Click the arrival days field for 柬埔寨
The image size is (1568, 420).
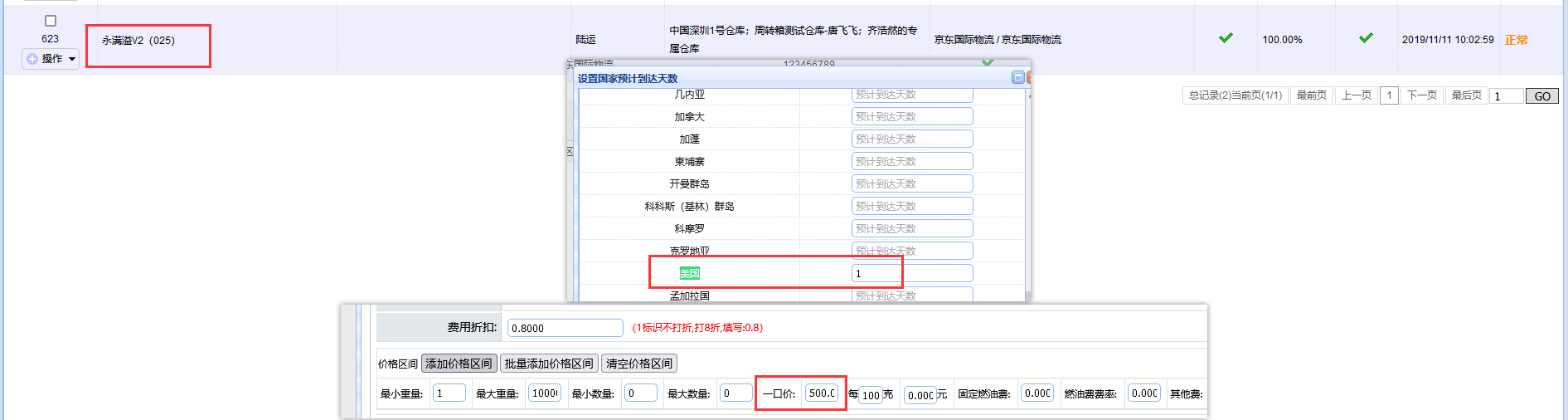[912, 161]
